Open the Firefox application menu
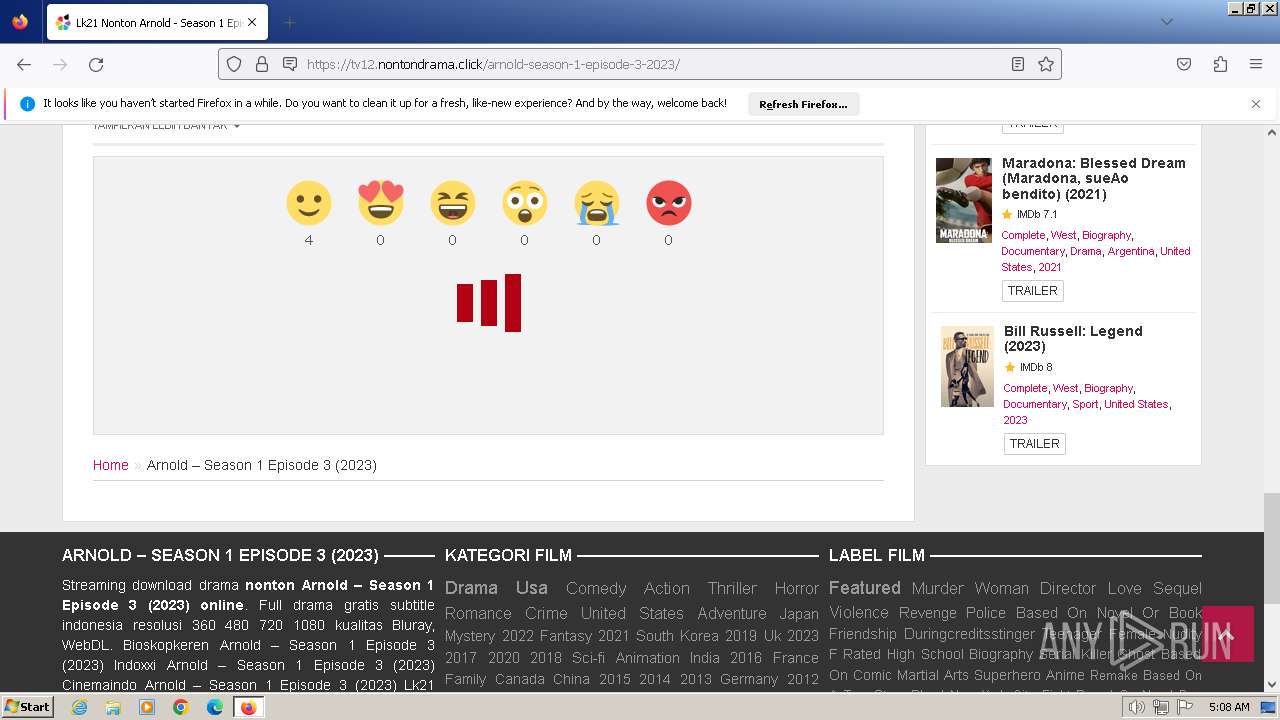The height and width of the screenshot is (720, 1280). click(x=1256, y=64)
